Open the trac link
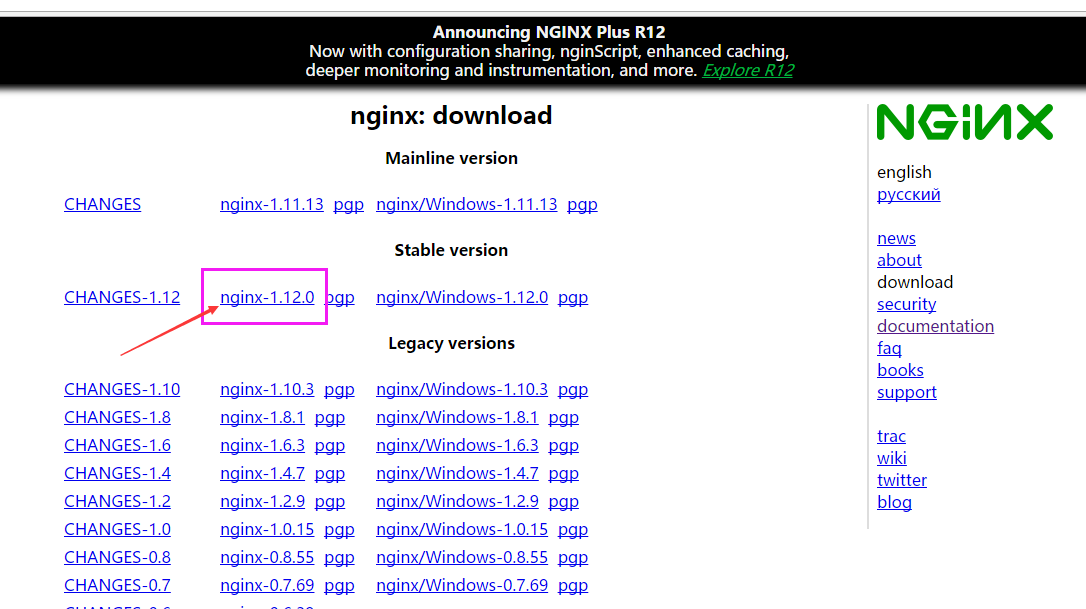 tap(891, 436)
